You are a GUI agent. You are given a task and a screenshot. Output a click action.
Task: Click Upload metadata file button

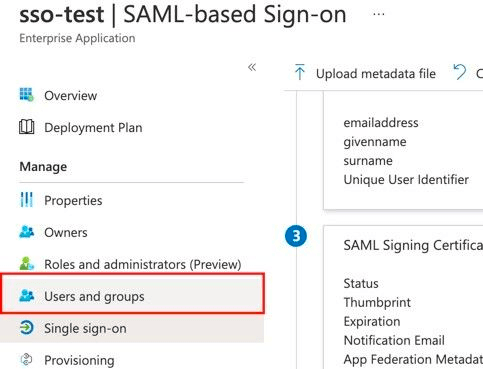tap(365, 73)
